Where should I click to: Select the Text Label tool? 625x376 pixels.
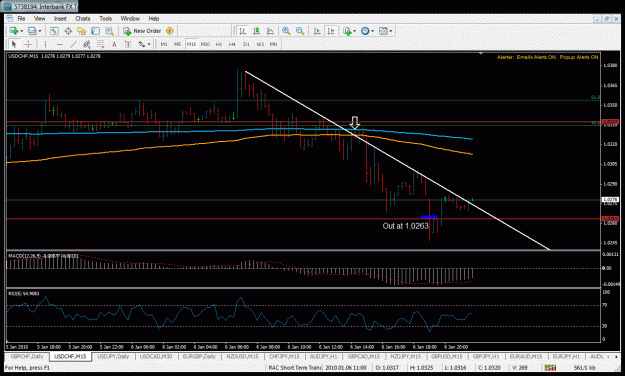(128, 44)
